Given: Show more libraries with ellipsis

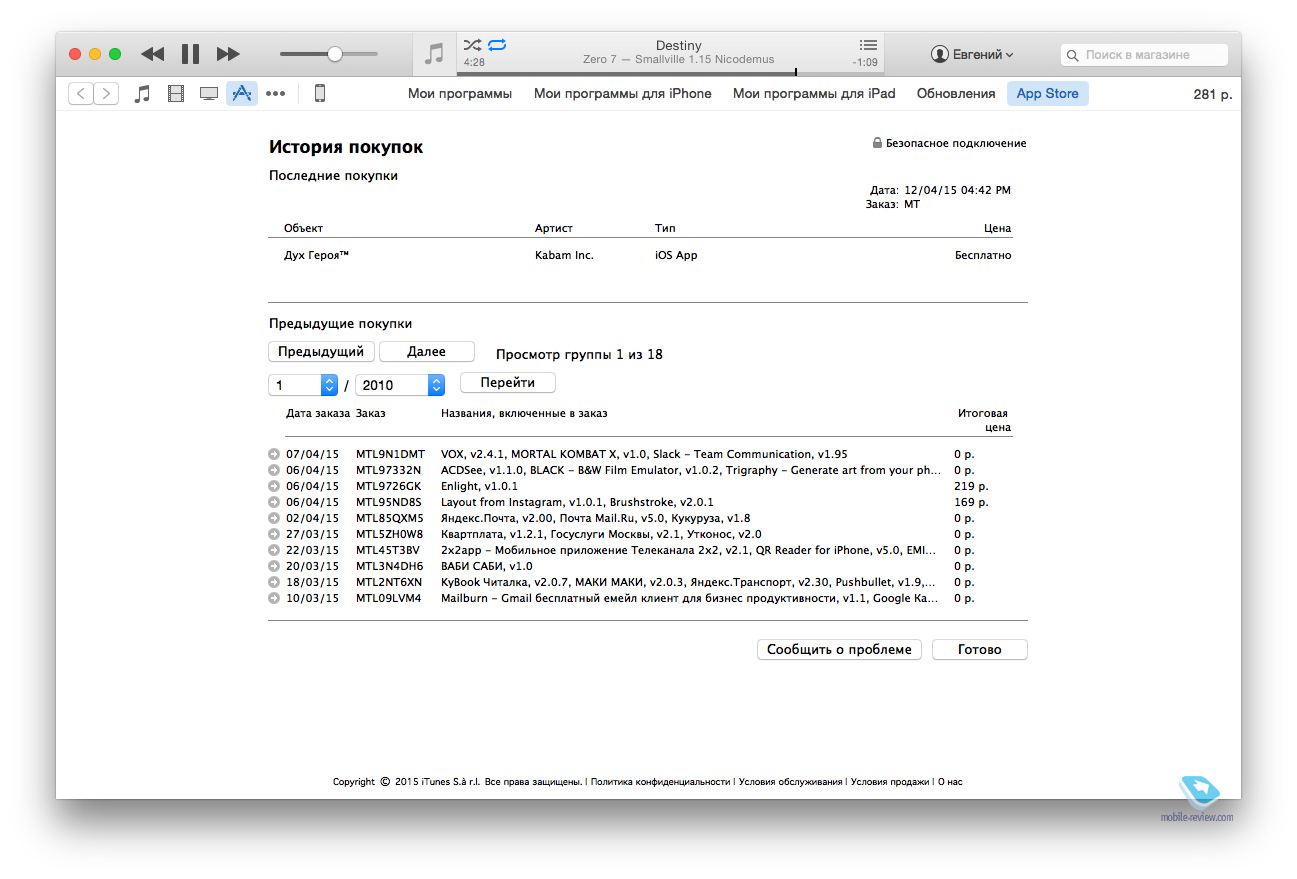Looking at the screenshot, I should click(276, 94).
